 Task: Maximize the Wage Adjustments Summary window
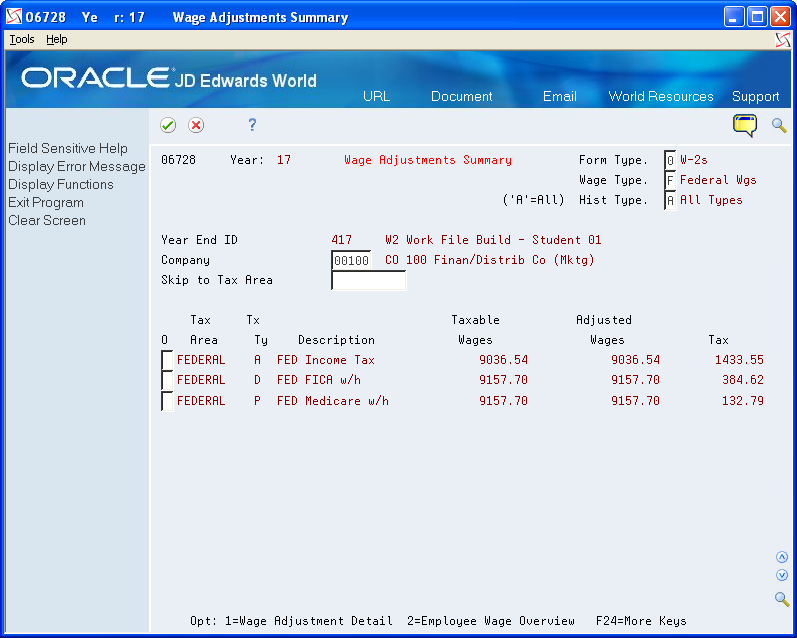[757, 17]
